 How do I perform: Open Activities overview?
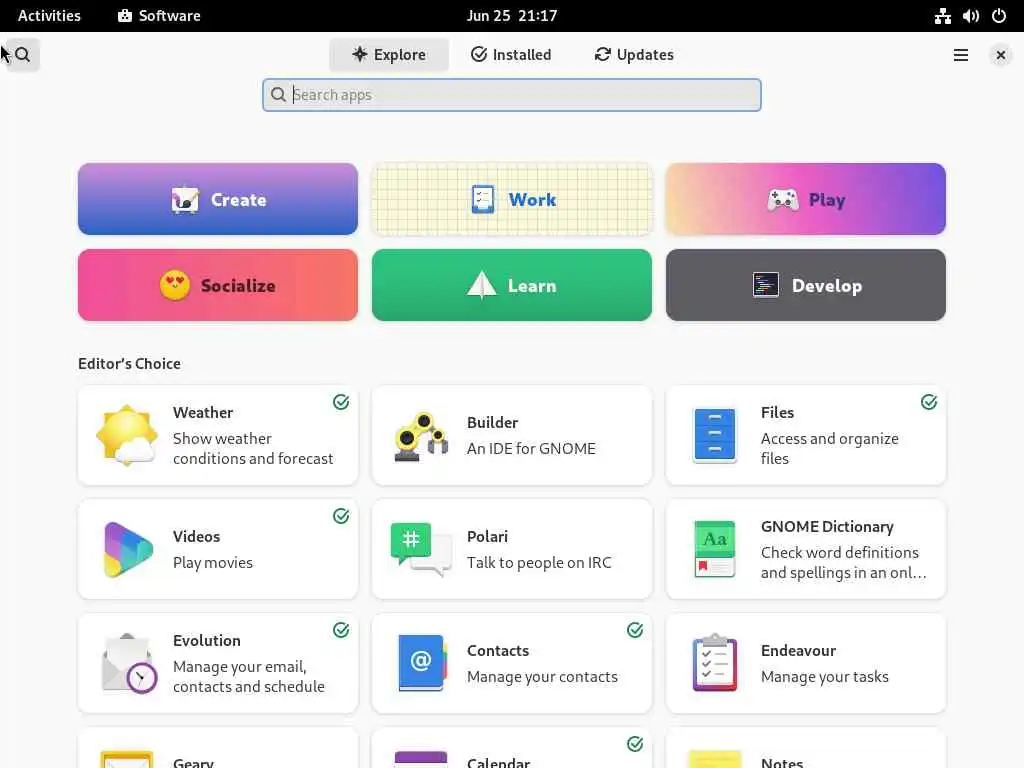49,16
